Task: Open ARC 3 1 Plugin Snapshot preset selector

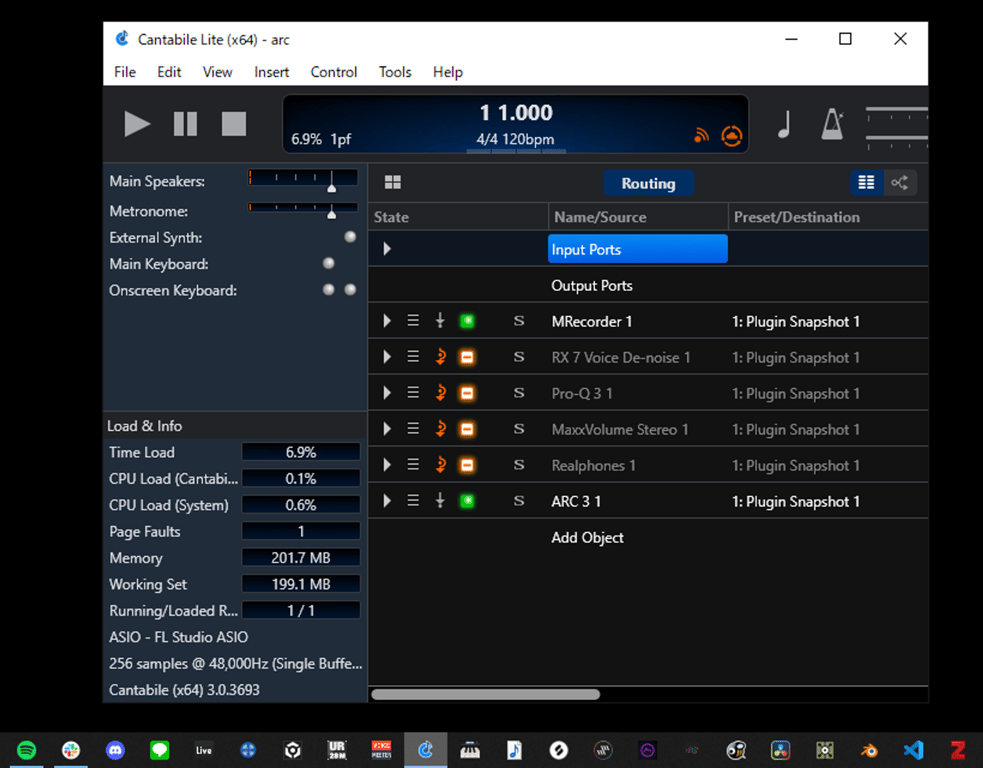Action: tap(796, 502)
